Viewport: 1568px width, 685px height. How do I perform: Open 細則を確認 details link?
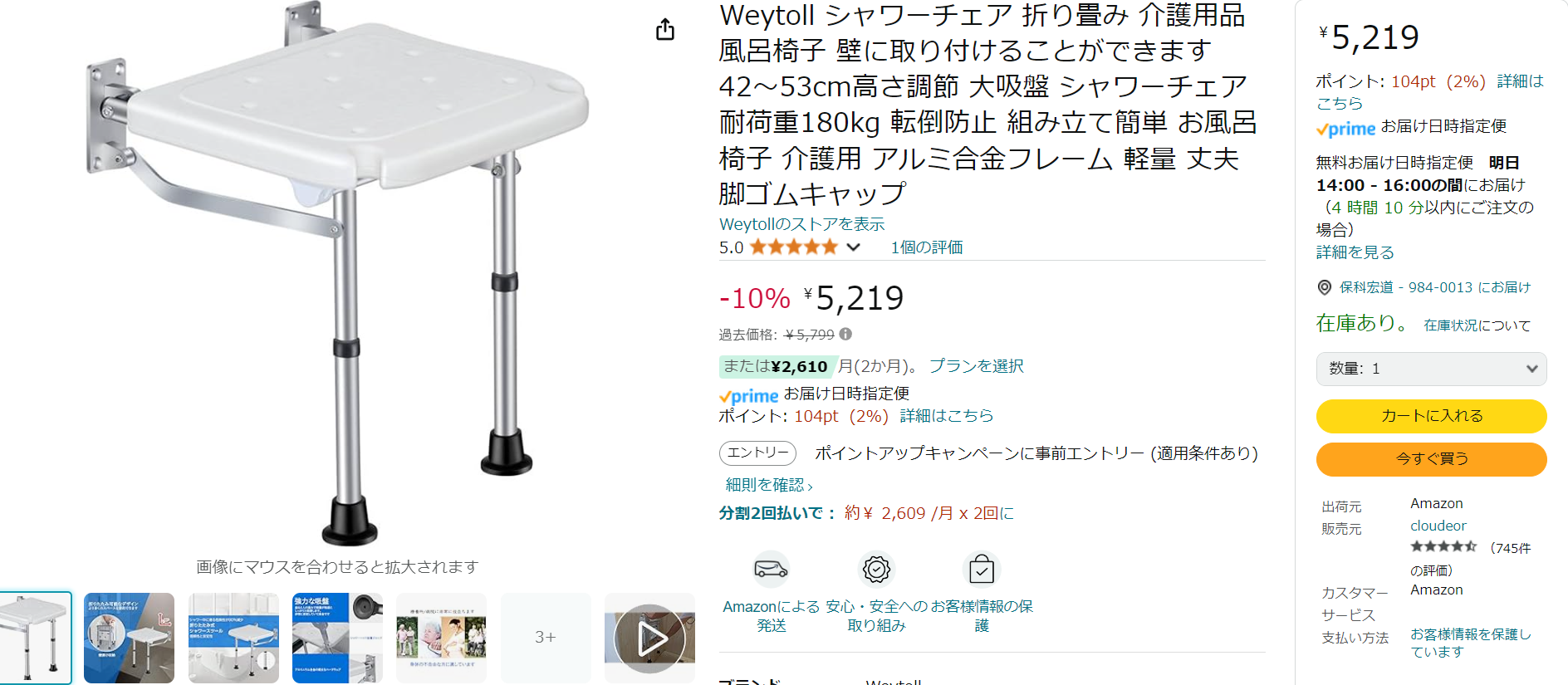769,485
